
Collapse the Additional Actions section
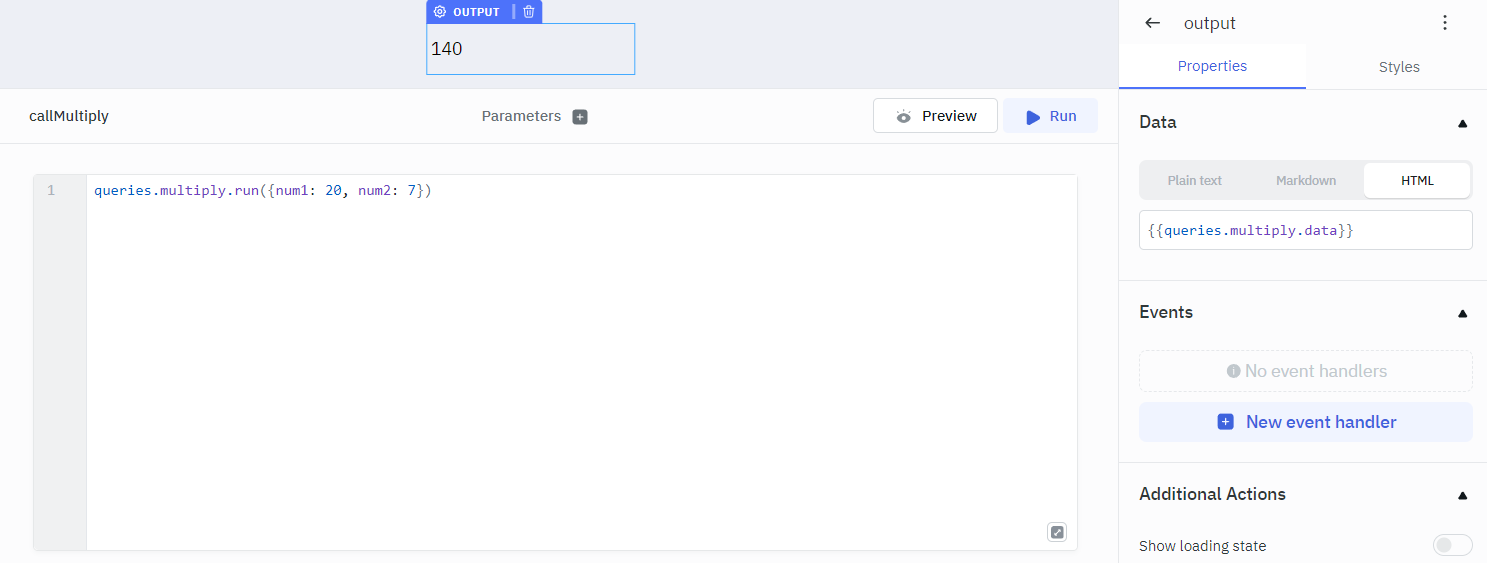tap(1462, 495)
